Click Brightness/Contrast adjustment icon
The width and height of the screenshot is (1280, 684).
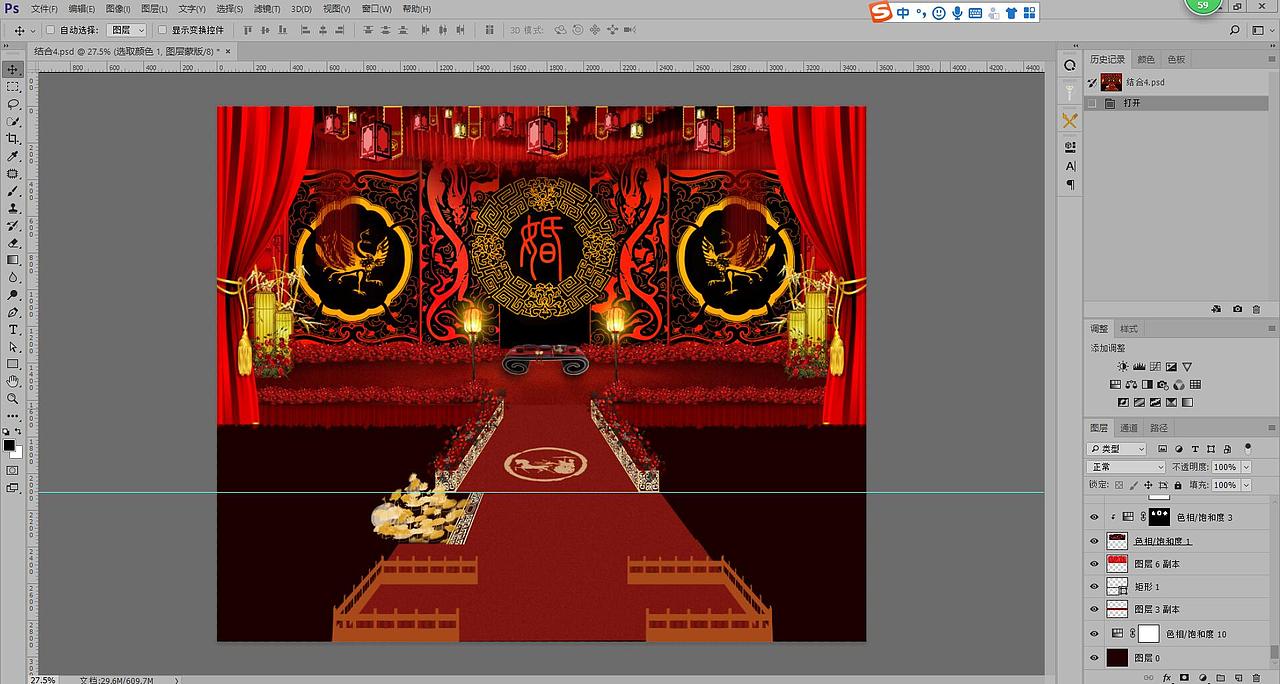click(1123, 367)
